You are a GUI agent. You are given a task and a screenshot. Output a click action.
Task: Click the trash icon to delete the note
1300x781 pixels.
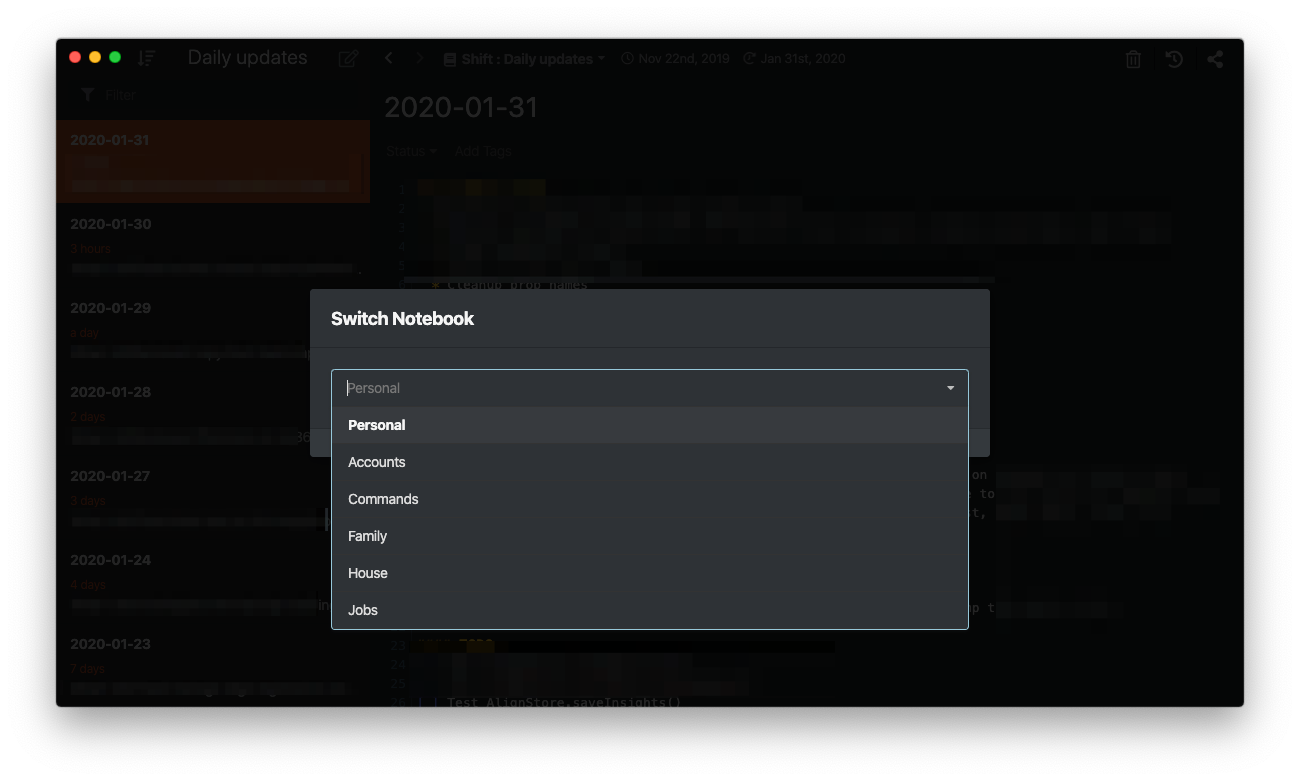pos(1133,59)
